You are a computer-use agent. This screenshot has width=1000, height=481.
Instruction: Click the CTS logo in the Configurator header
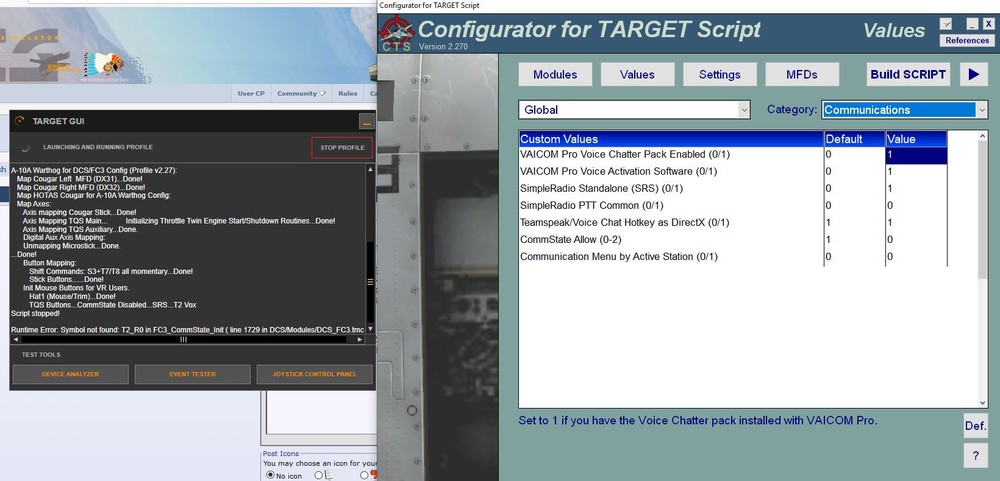pyautogui.click(x=397, y=34)
